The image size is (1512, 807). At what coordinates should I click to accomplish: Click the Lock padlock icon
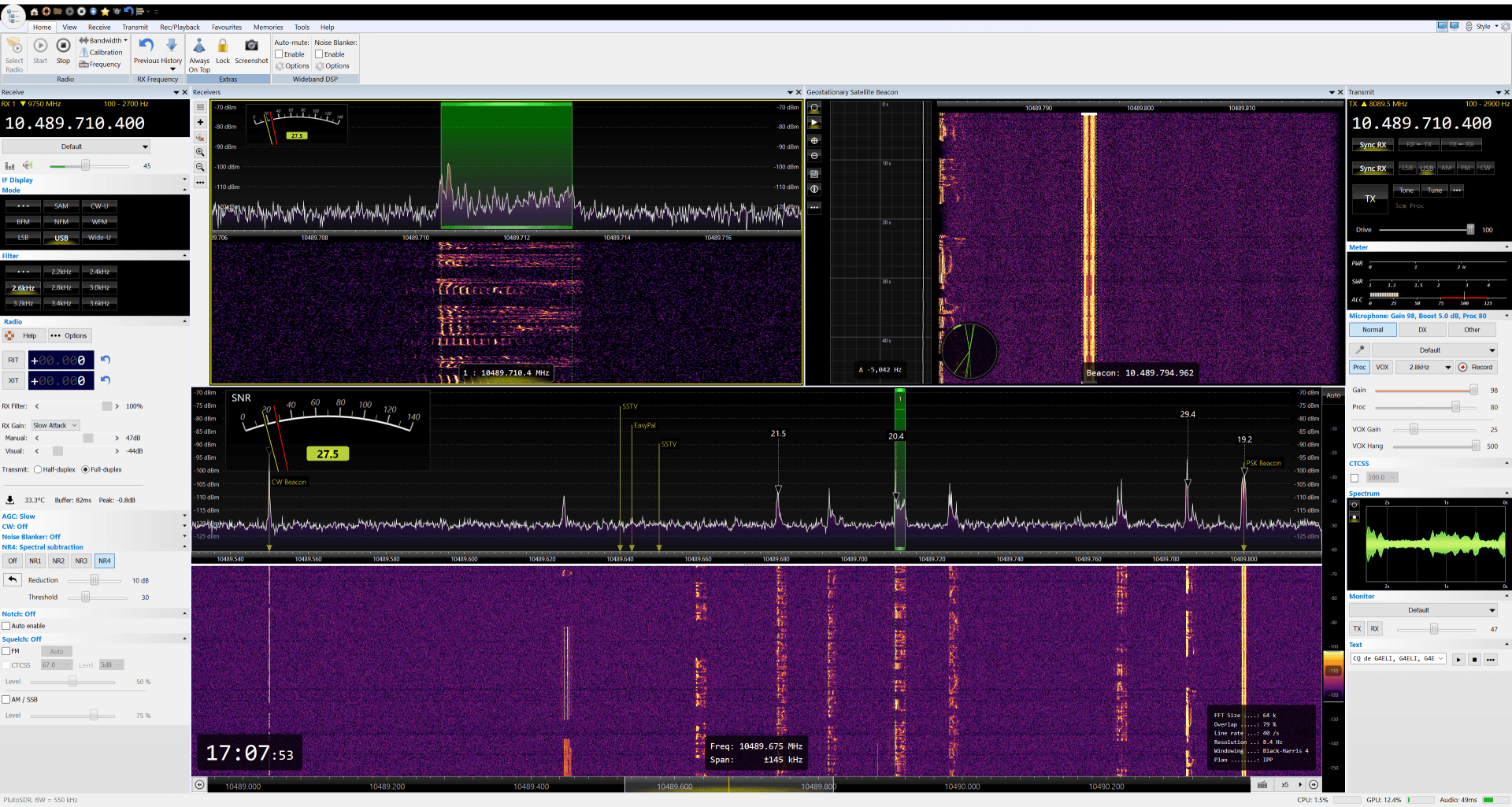[223, 46]
